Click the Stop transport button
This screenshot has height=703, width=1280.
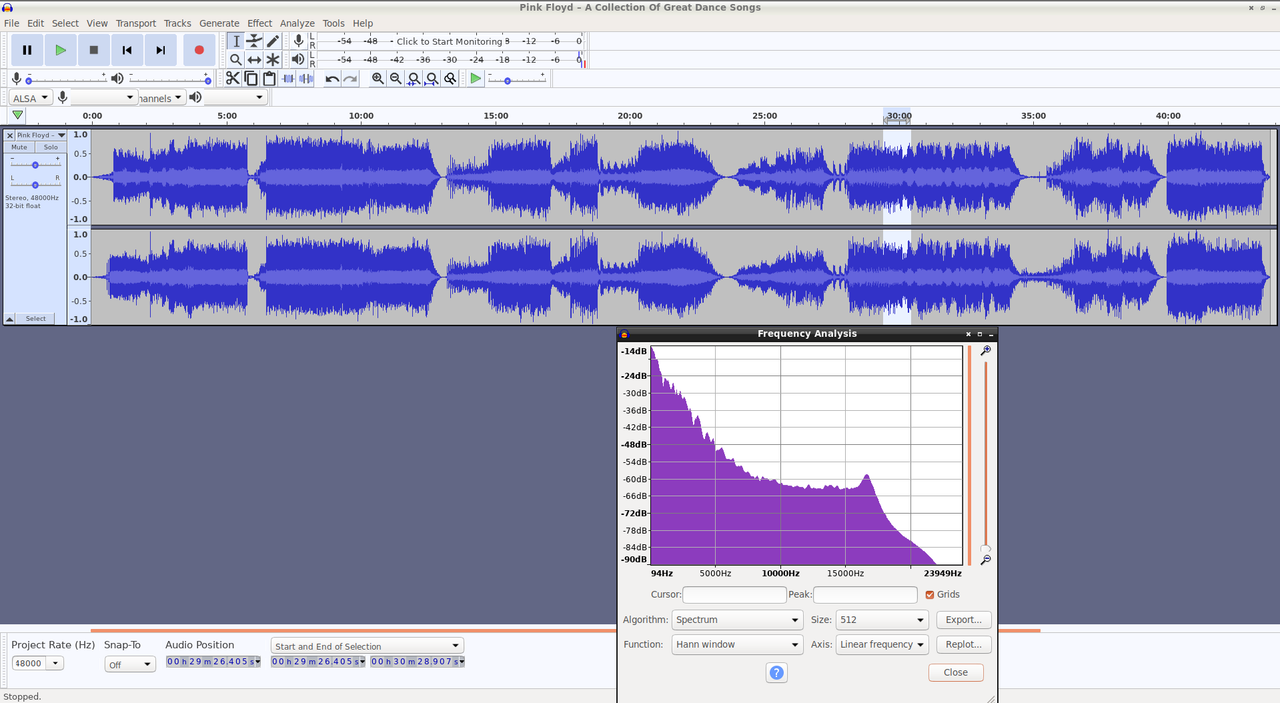pyautogui.click(x=94, y=49)
